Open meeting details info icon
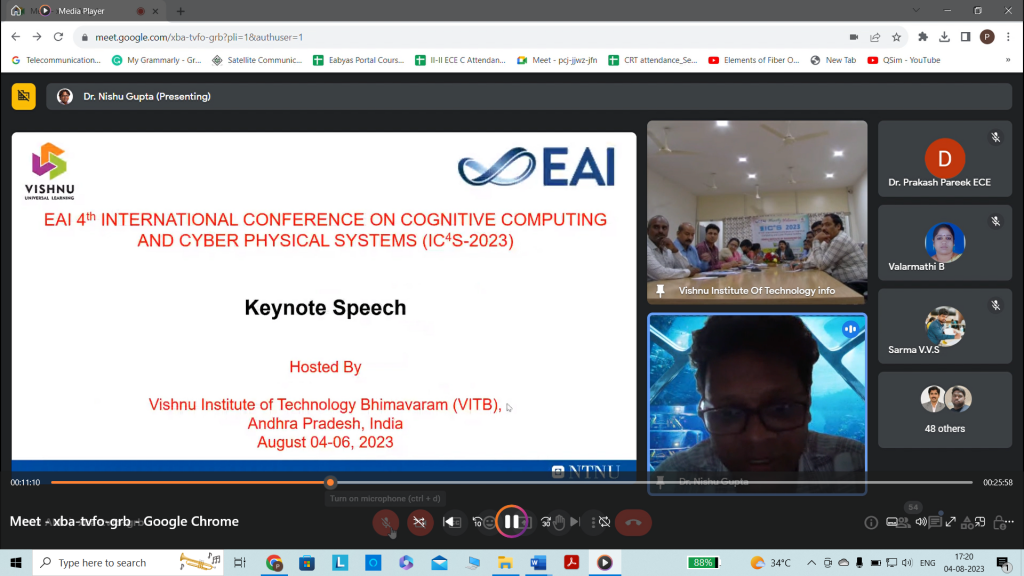The width and height of the screenshot is (1024, 576). coord(871,522)
